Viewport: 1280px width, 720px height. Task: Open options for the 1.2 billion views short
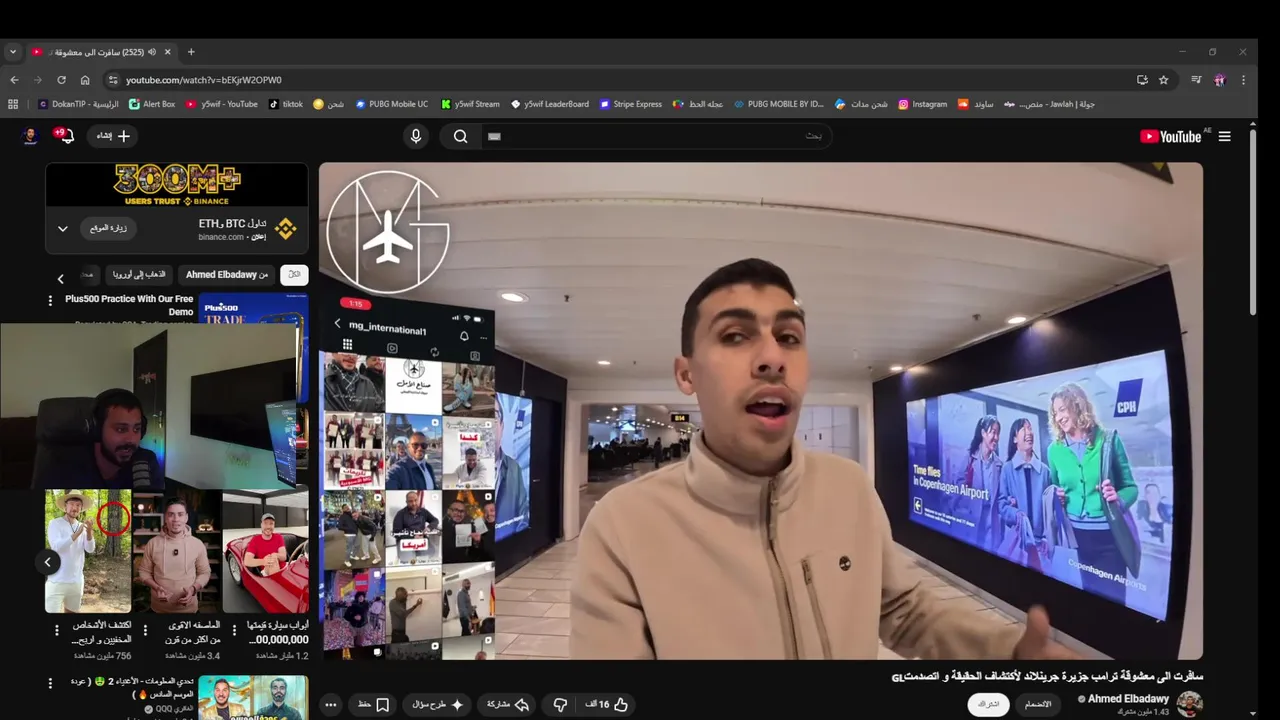click(234, 630)
